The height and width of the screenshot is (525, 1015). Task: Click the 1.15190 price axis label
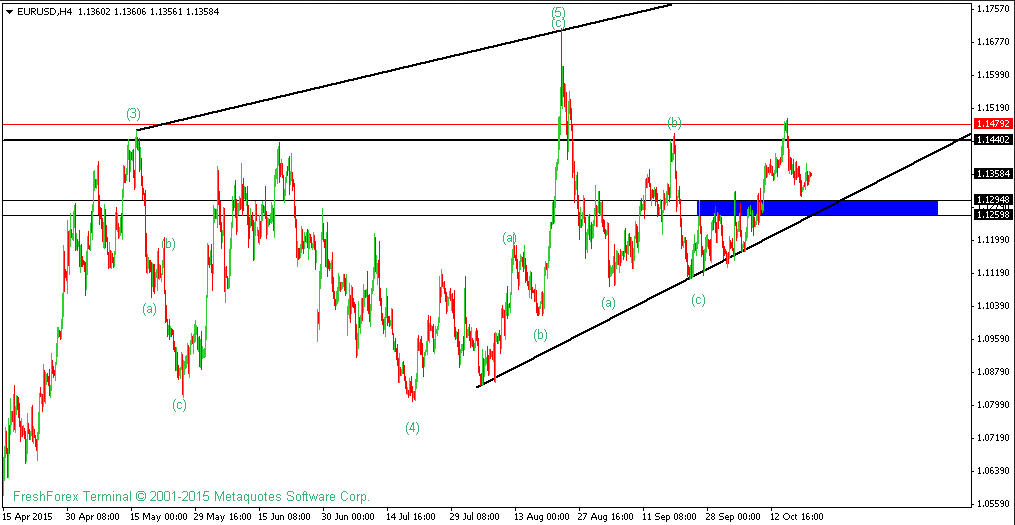[x=992, y=108]
